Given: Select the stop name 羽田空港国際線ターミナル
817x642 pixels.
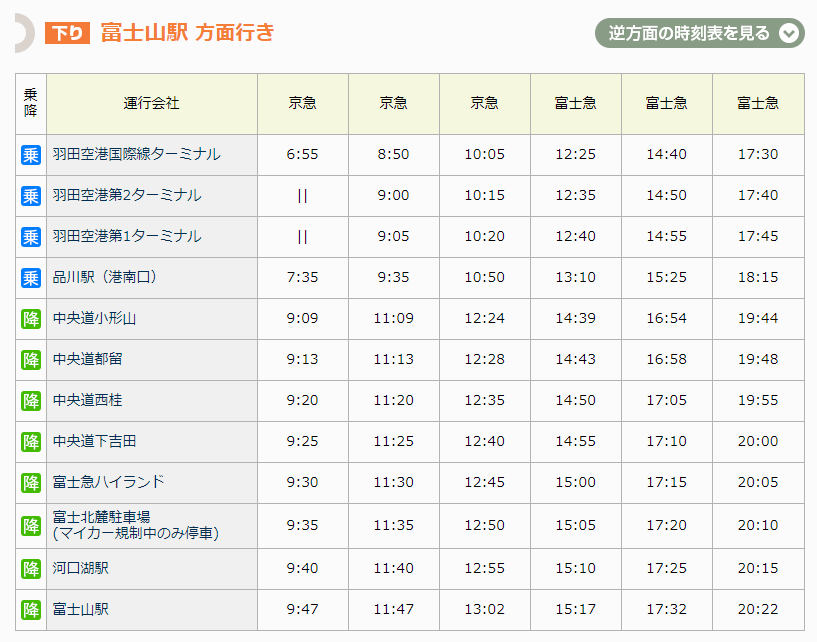Looking at the screenshot, I should point(137,154).
